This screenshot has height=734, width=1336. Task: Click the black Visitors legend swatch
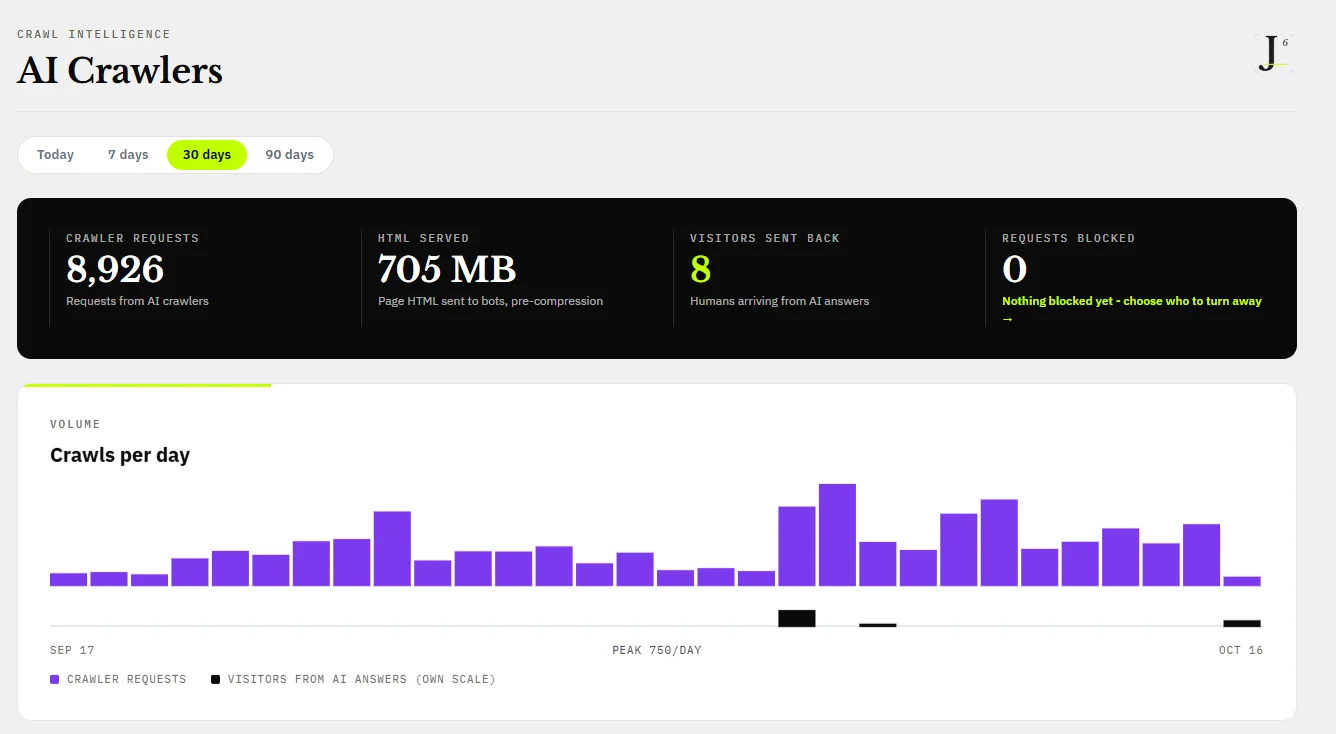click(x=215, y=680)
